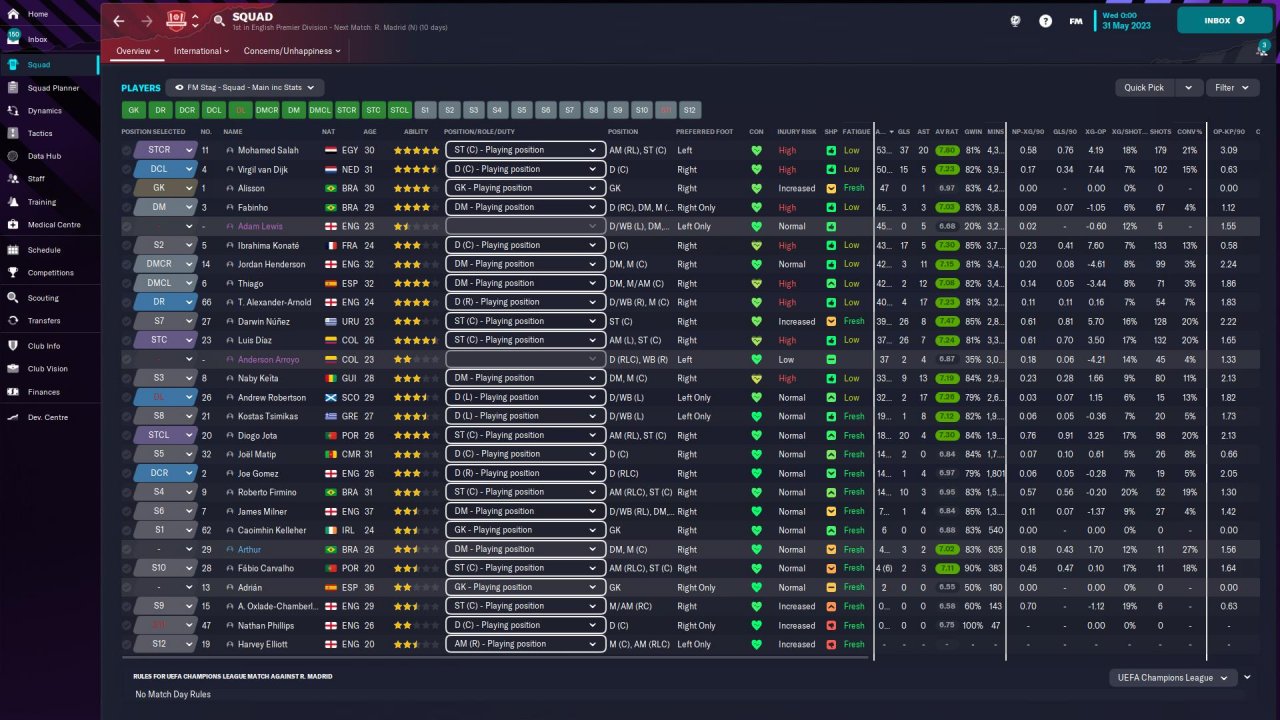Click the Quick Pick button
1280x720 pixels.
[x=1145, y=88]
